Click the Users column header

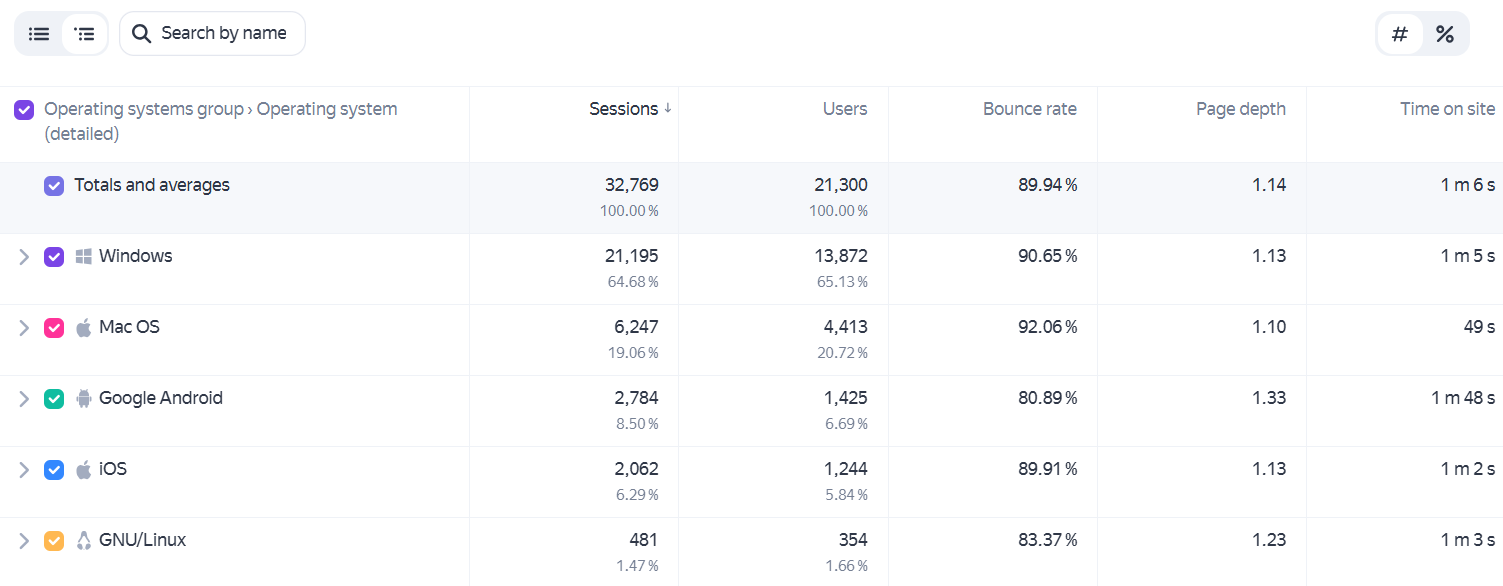pos(845,109)
